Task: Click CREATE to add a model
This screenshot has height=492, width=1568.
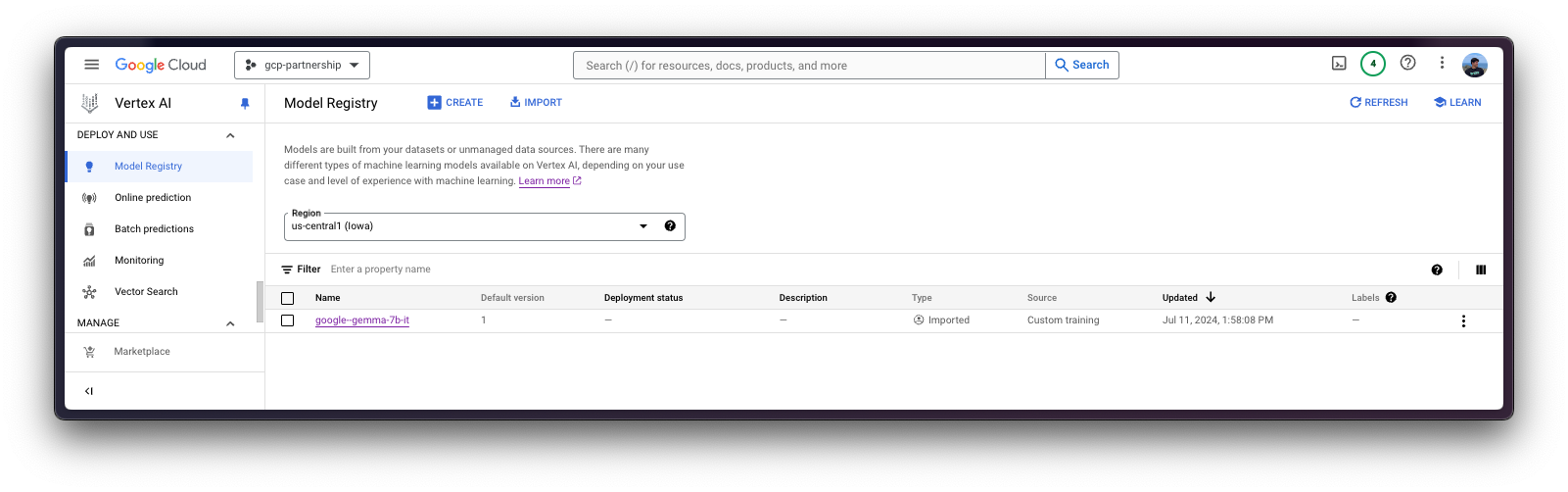Action: pos(455,103)
